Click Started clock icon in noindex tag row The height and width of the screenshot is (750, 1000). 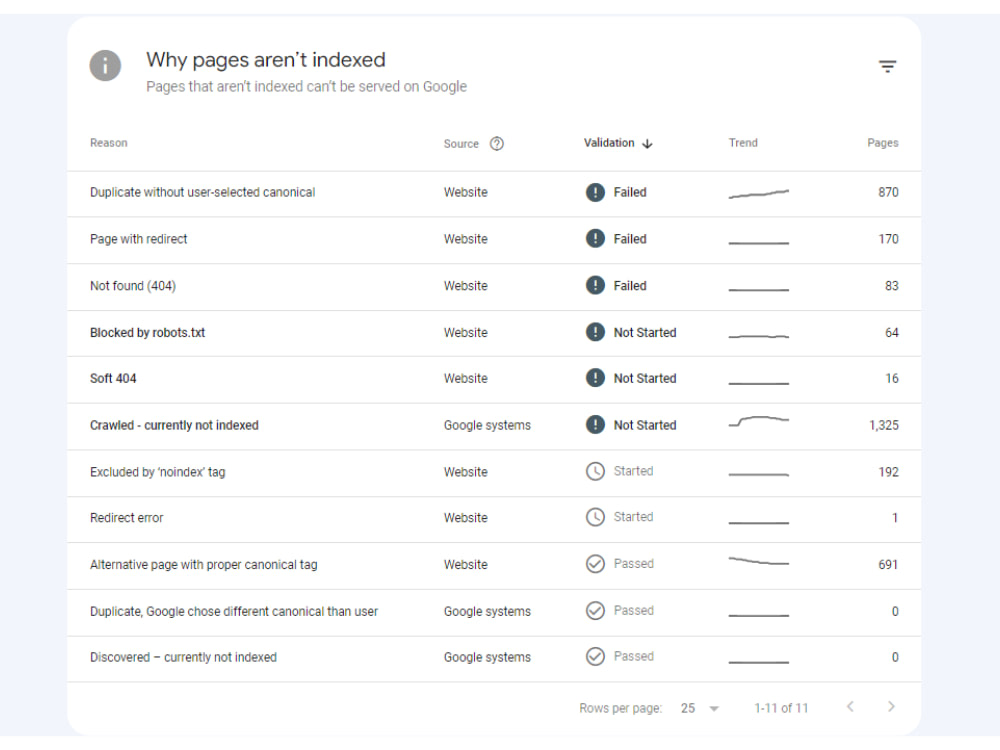(x=595, y=471)
